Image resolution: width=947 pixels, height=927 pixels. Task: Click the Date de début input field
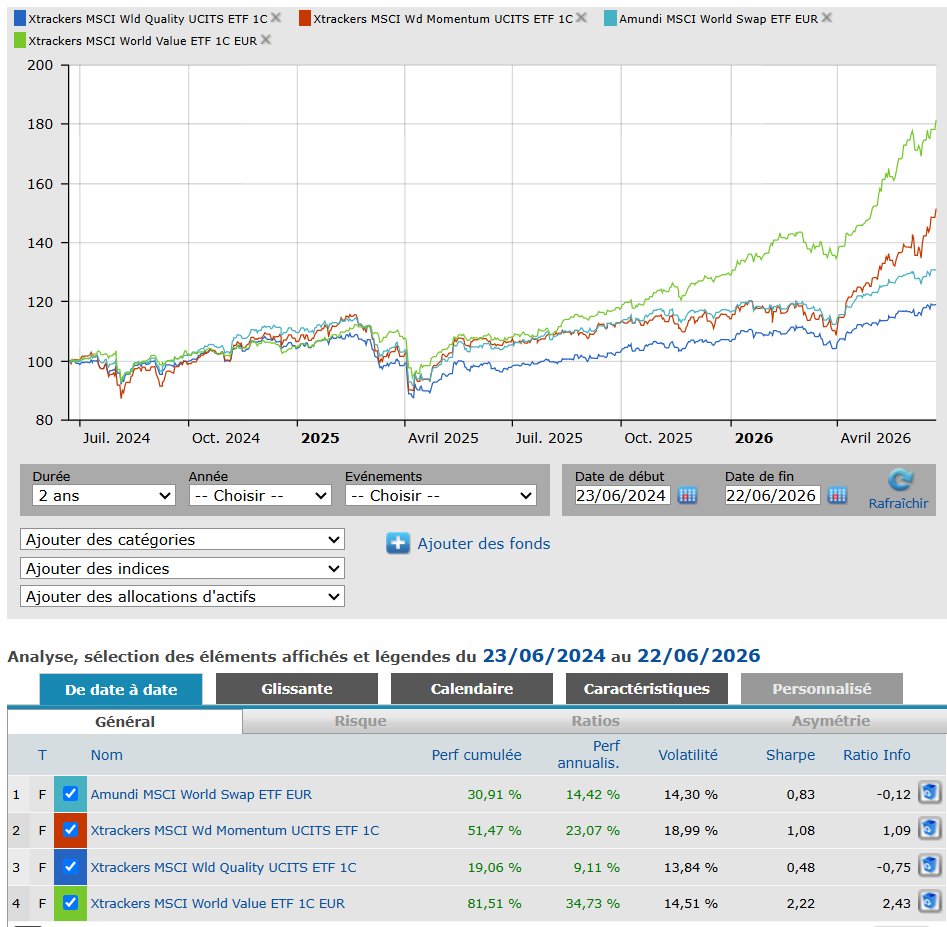(622, 496)
